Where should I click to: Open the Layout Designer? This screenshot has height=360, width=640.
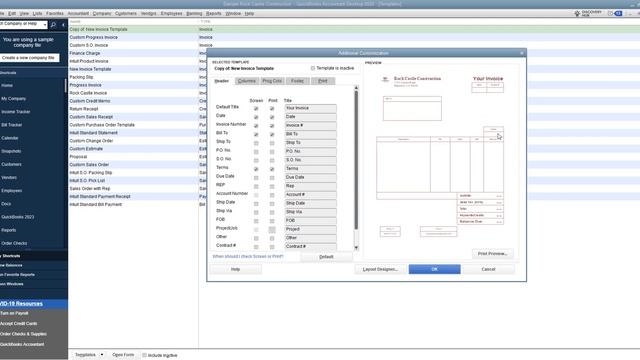tap(380, 269)
